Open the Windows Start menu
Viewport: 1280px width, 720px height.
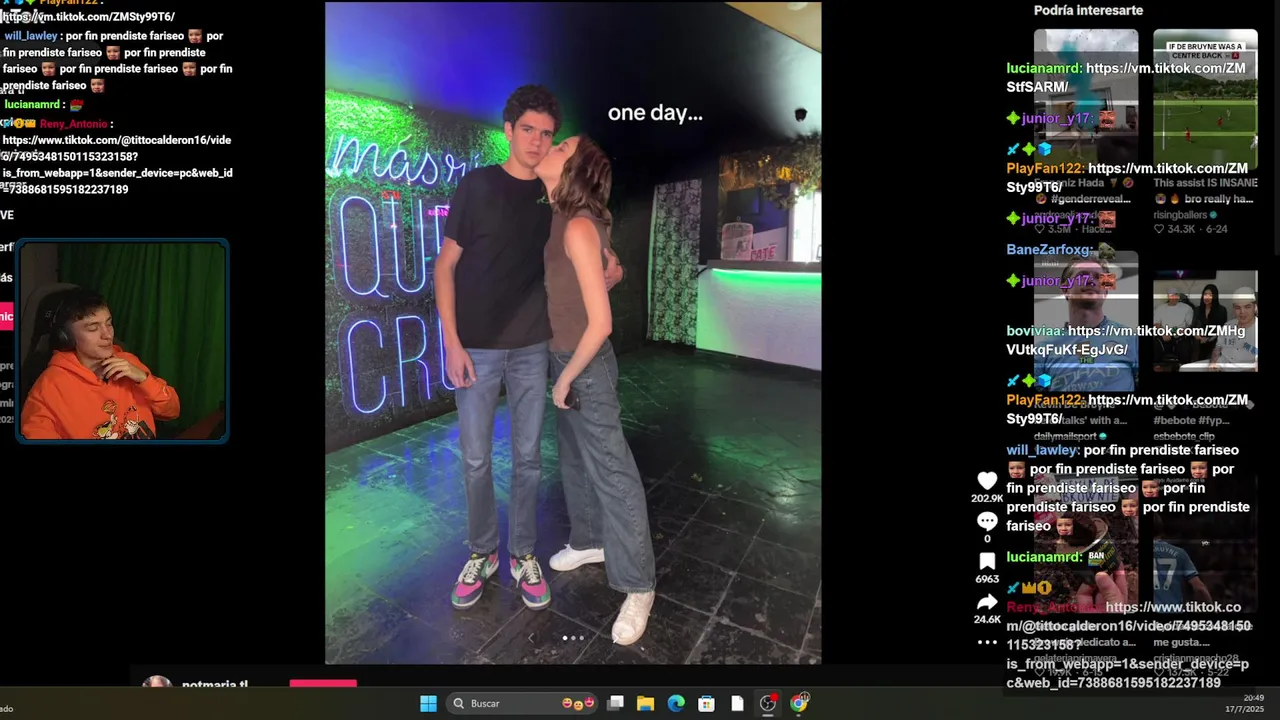point(428,703)
